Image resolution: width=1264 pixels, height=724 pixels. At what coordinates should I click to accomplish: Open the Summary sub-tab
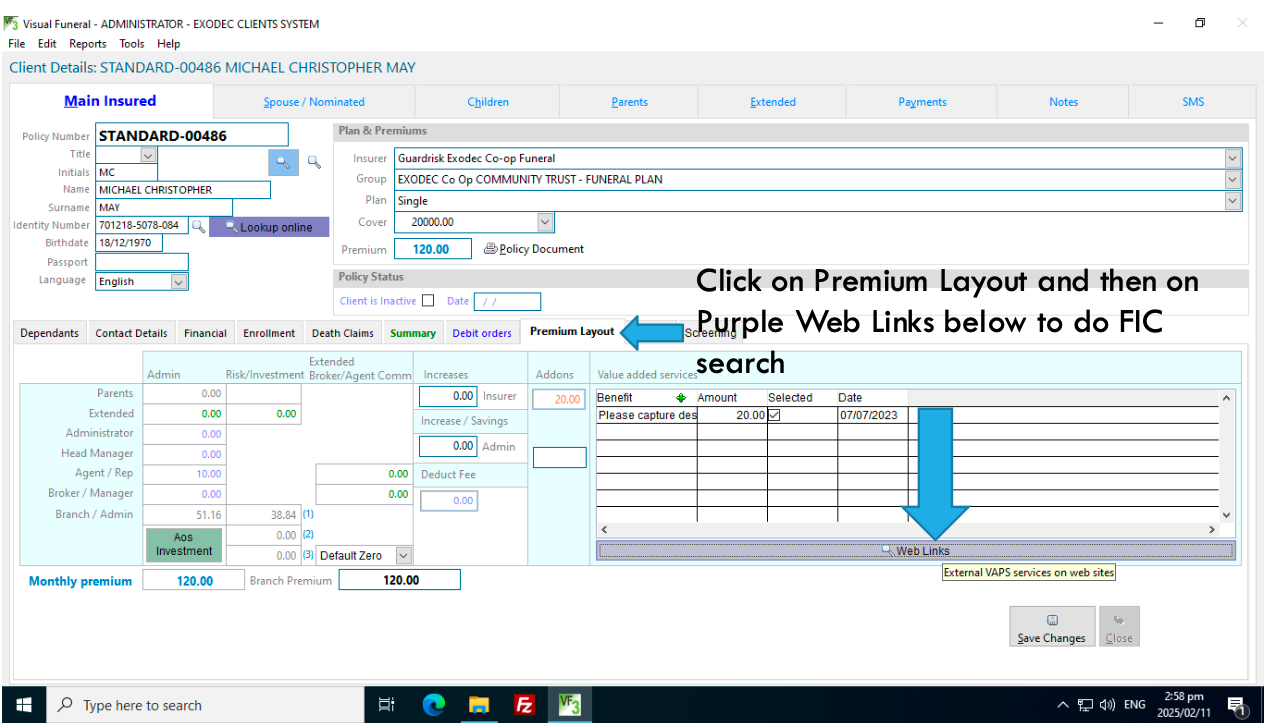coord(413,333)
